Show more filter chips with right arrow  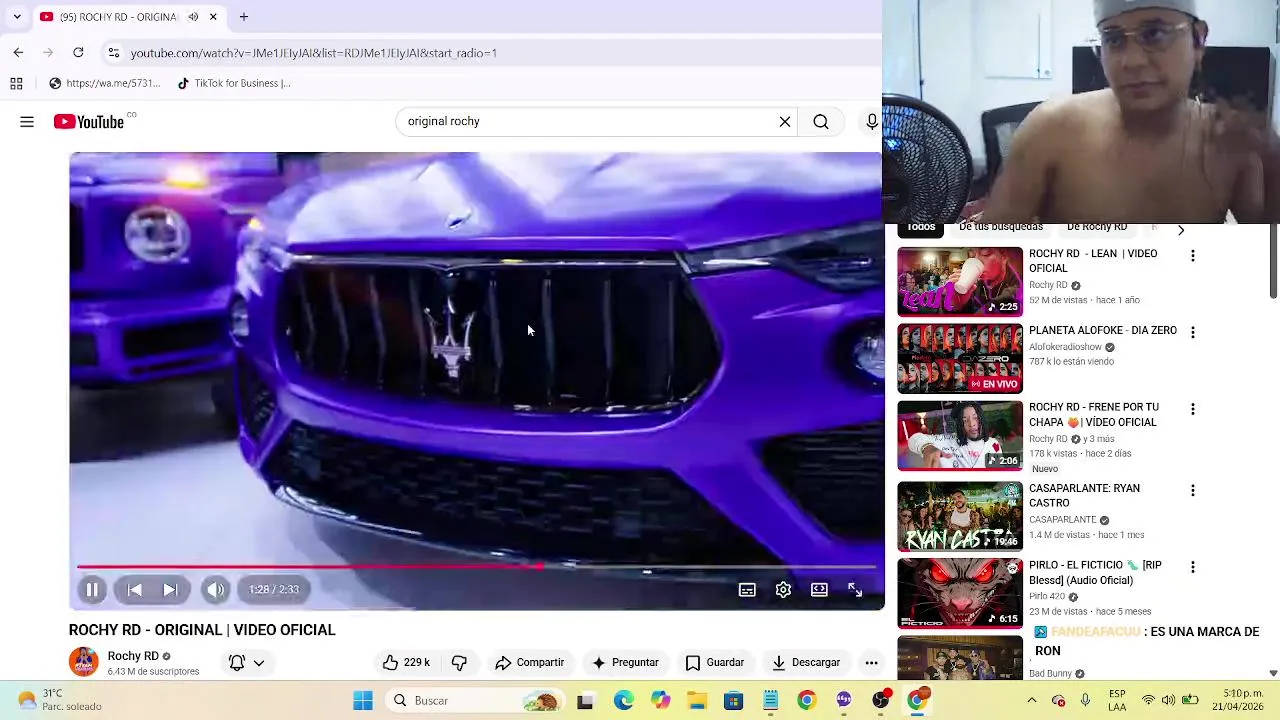(x=1181, y=230)
